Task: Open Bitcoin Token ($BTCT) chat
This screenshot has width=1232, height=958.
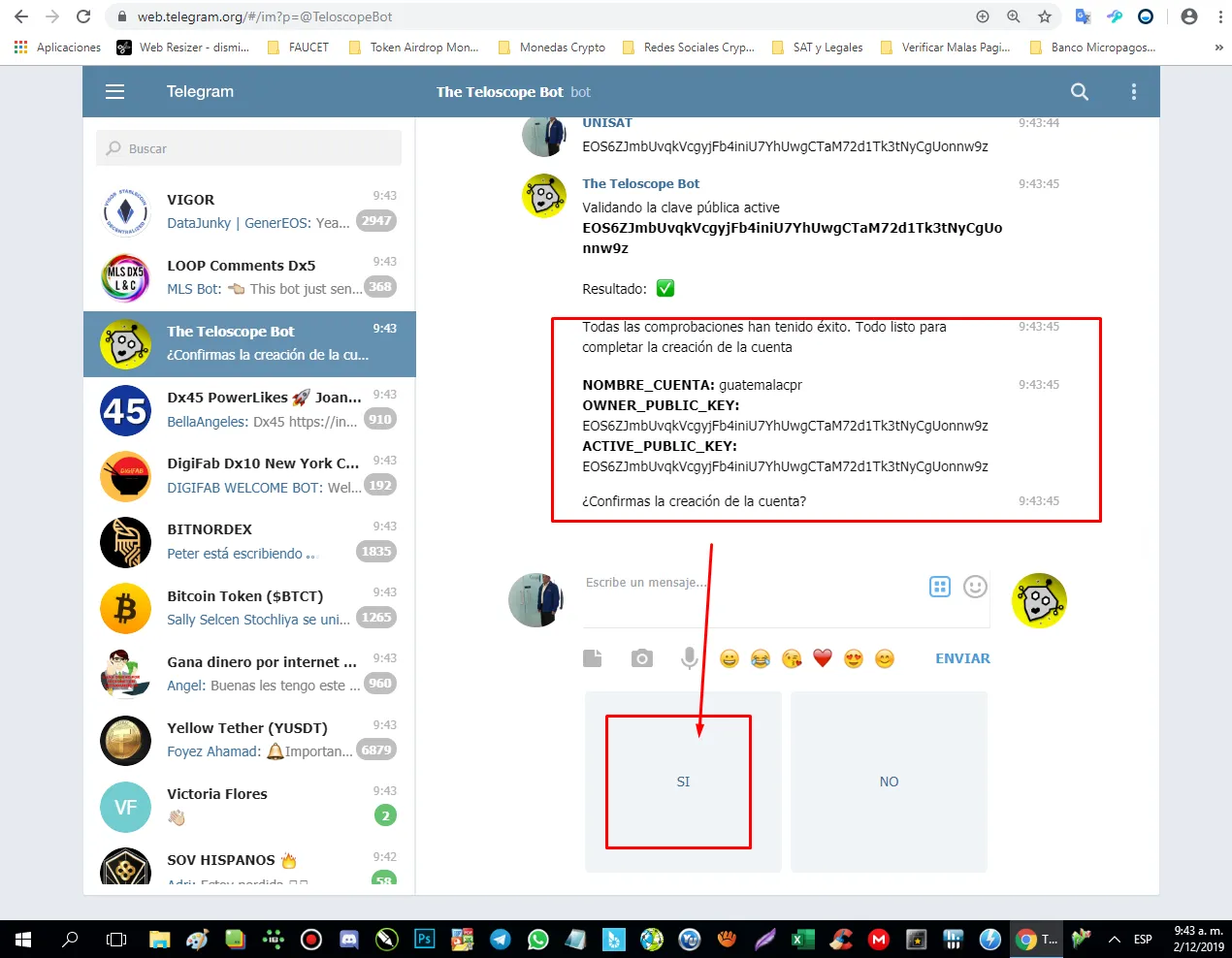Action: 249,607
